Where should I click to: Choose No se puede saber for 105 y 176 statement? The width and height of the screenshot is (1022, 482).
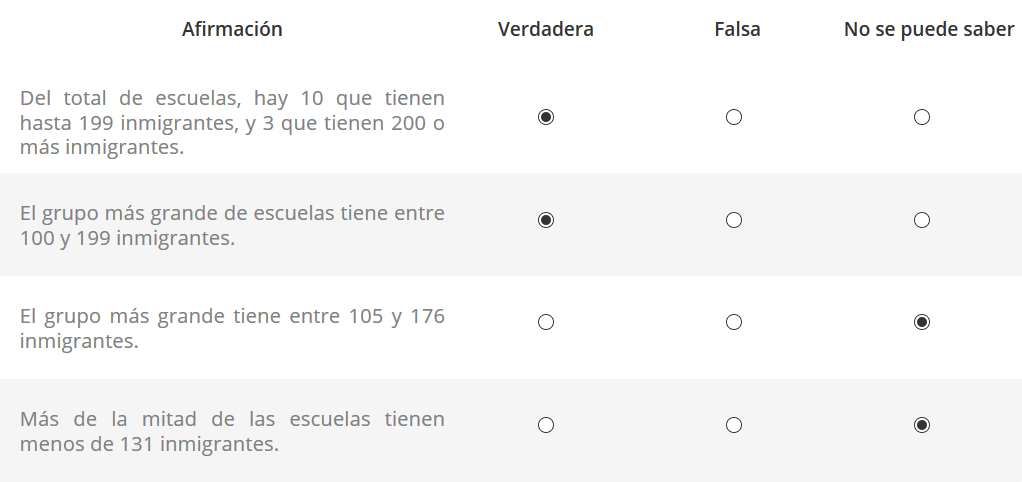[x=922, y=322]
